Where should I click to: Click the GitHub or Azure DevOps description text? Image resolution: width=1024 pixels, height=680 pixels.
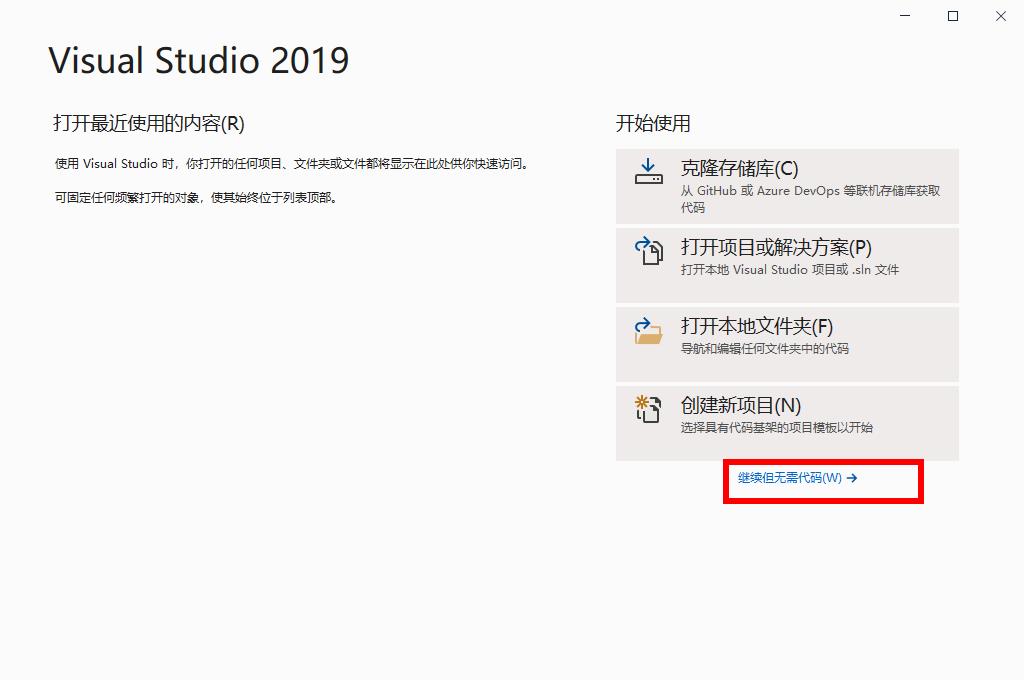pos(810,199)
